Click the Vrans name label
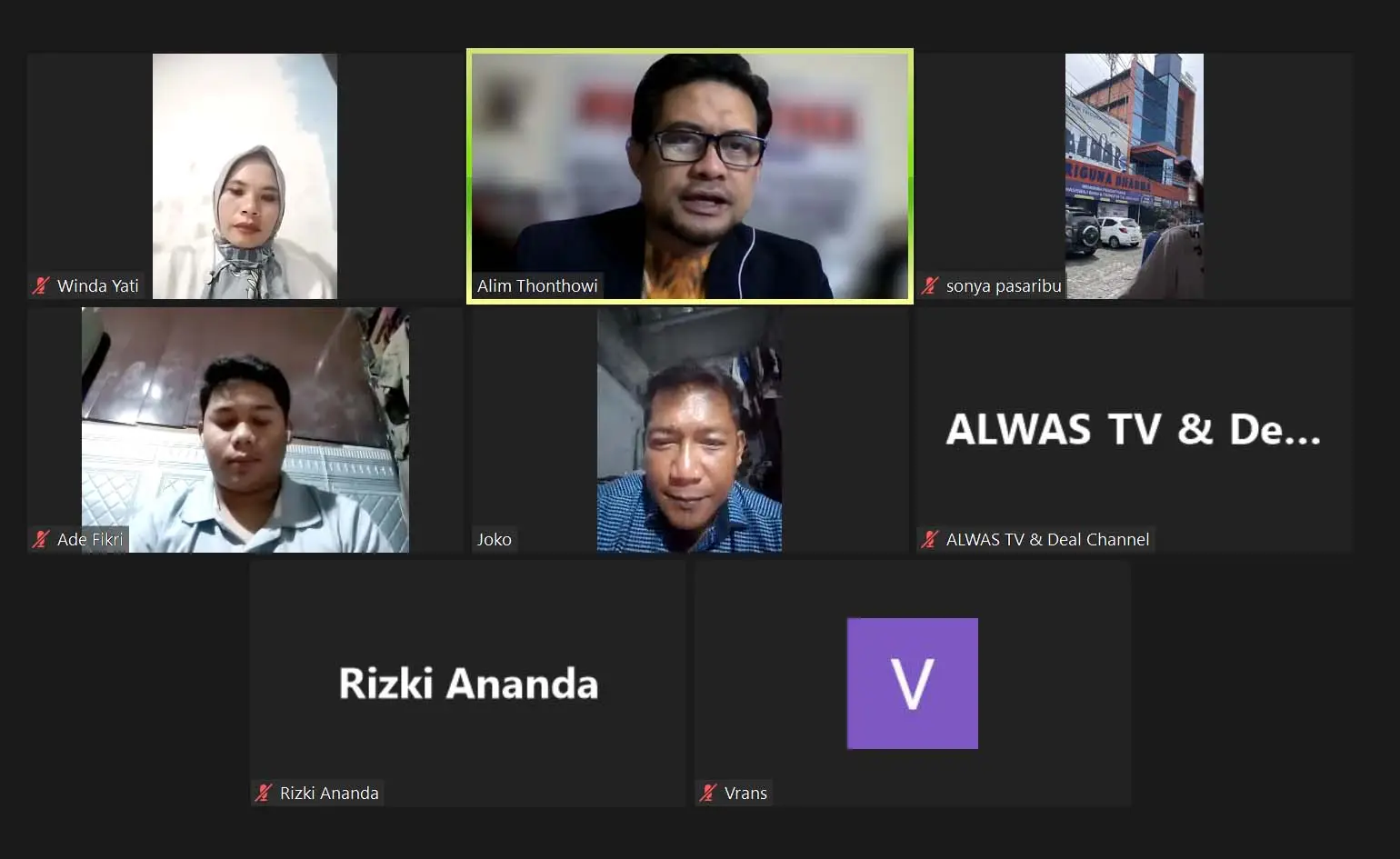This screenshot has width=1400, height=859. coord(745,793)
